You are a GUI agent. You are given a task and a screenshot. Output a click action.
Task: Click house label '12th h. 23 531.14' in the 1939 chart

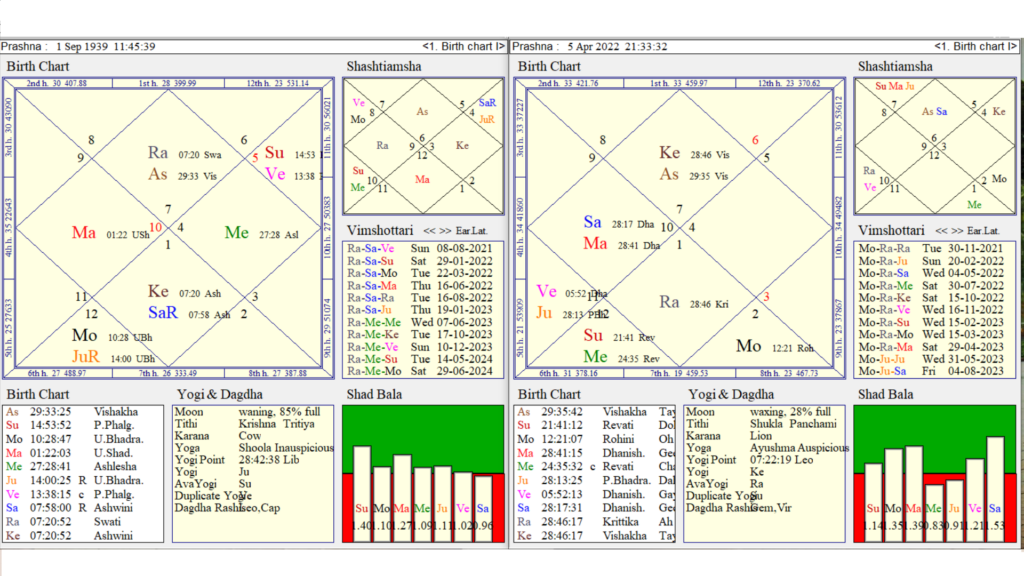[278, 84]
